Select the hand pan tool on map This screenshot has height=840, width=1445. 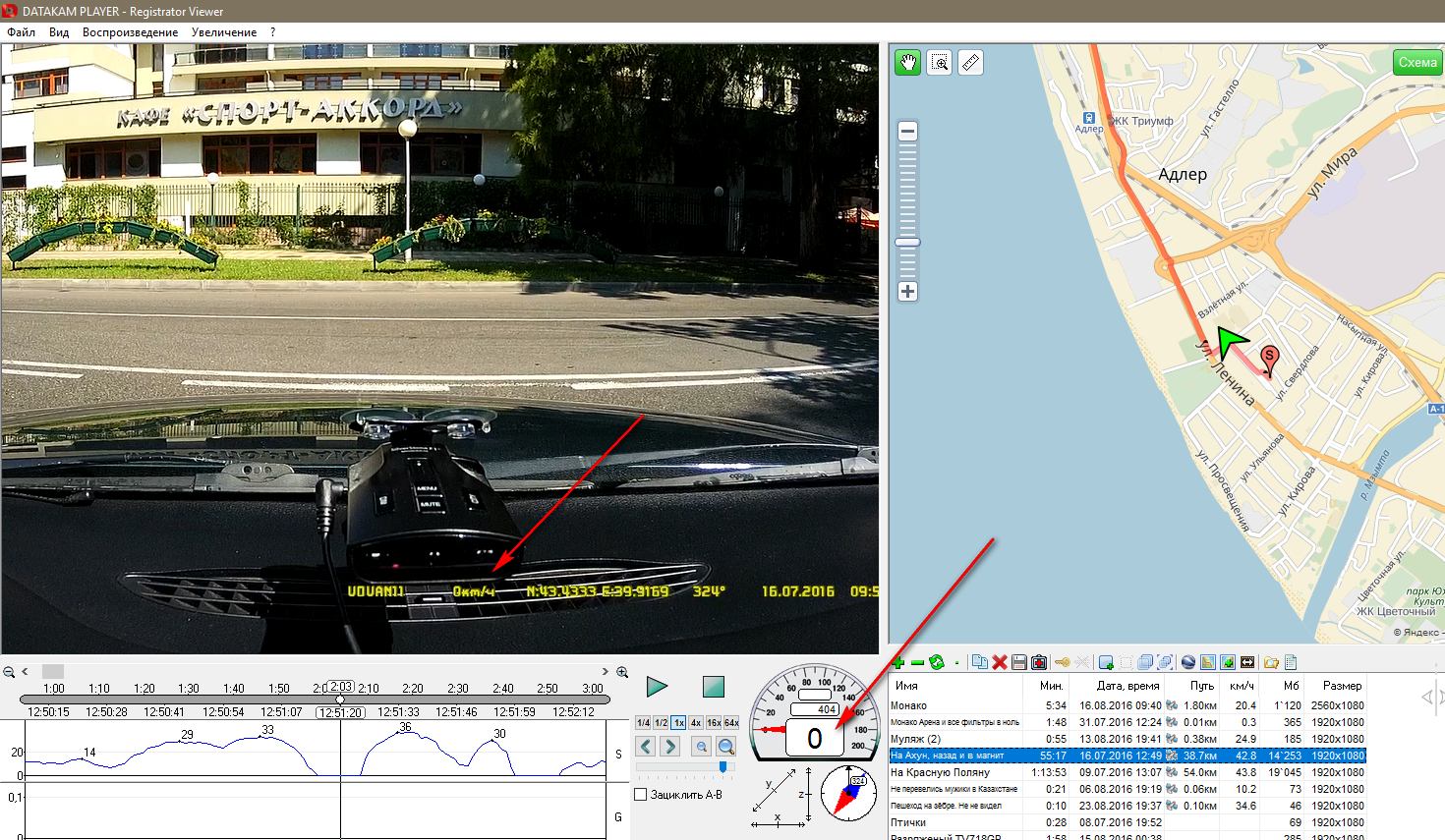[x=907, y=63]
